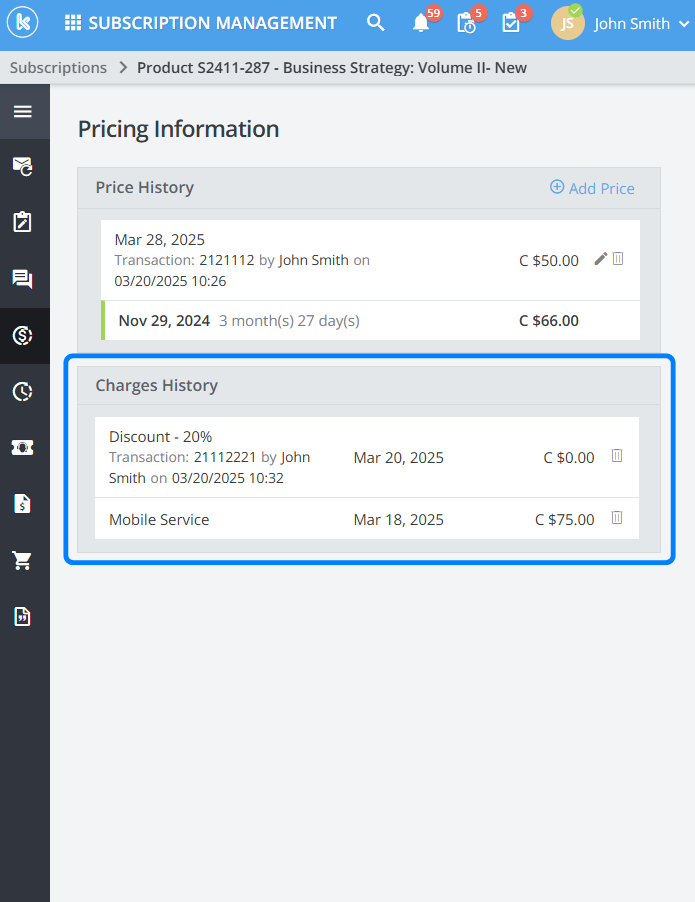Click the mail refresh sidebar icon
The image size is (695, 902).
click(22, 166)
